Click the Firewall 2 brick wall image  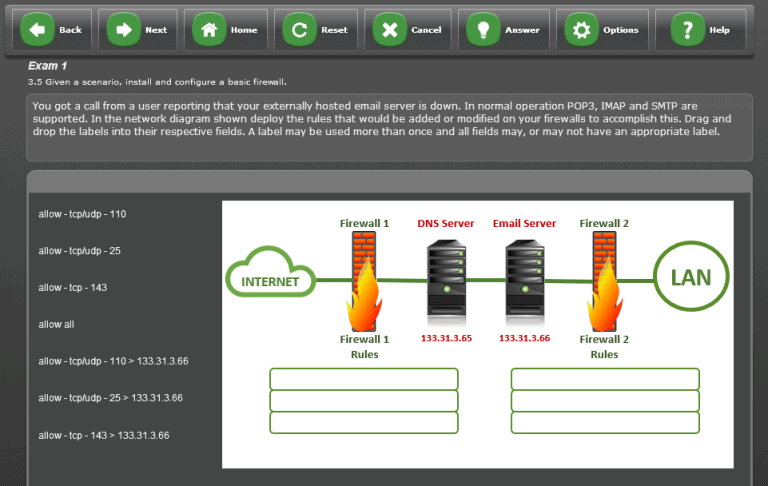tap(604, 282)
